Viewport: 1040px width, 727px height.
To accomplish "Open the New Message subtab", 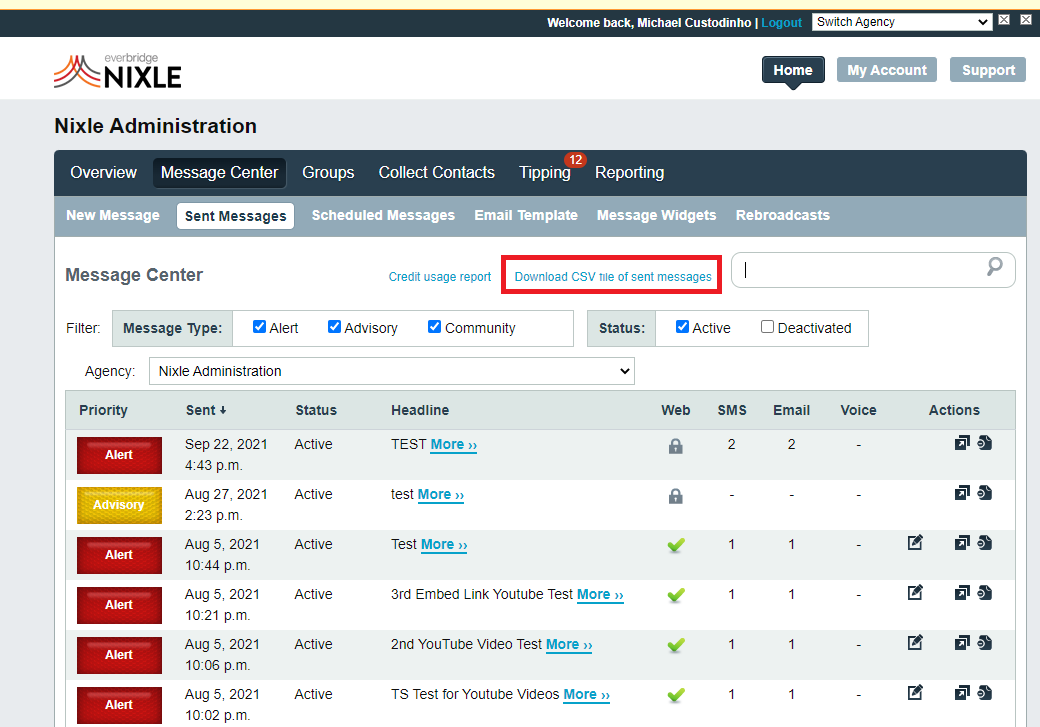I will [x=113, y=216].
